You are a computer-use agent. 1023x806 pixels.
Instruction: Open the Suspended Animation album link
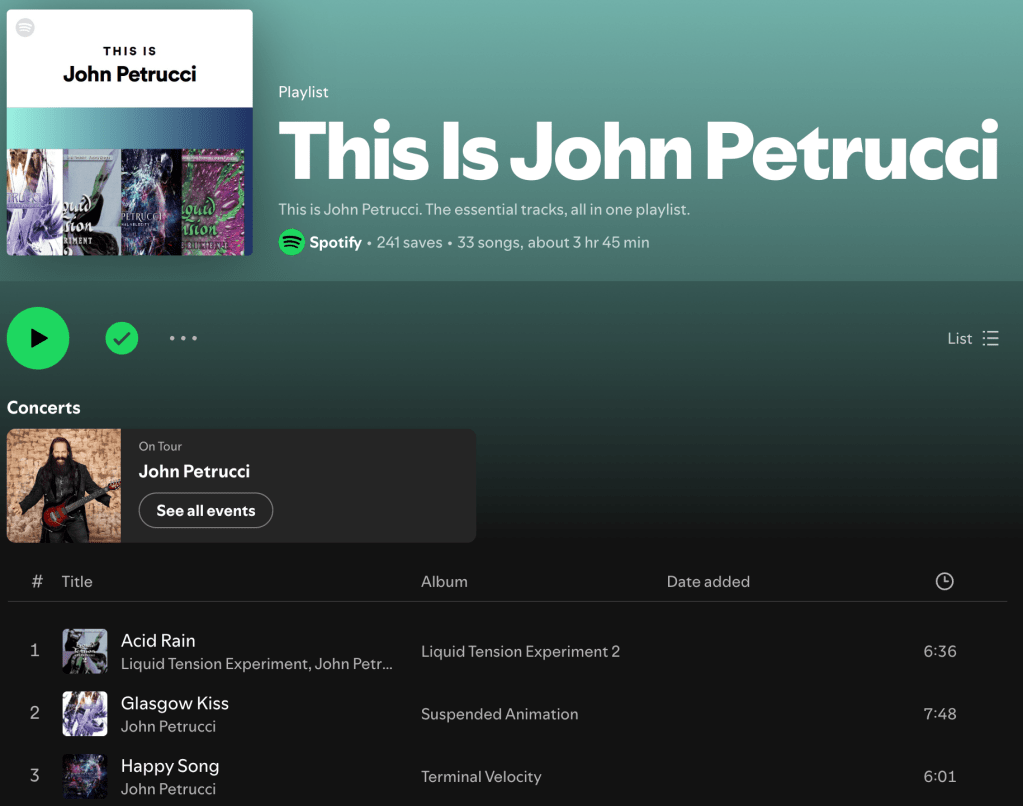tap(499, 714)
